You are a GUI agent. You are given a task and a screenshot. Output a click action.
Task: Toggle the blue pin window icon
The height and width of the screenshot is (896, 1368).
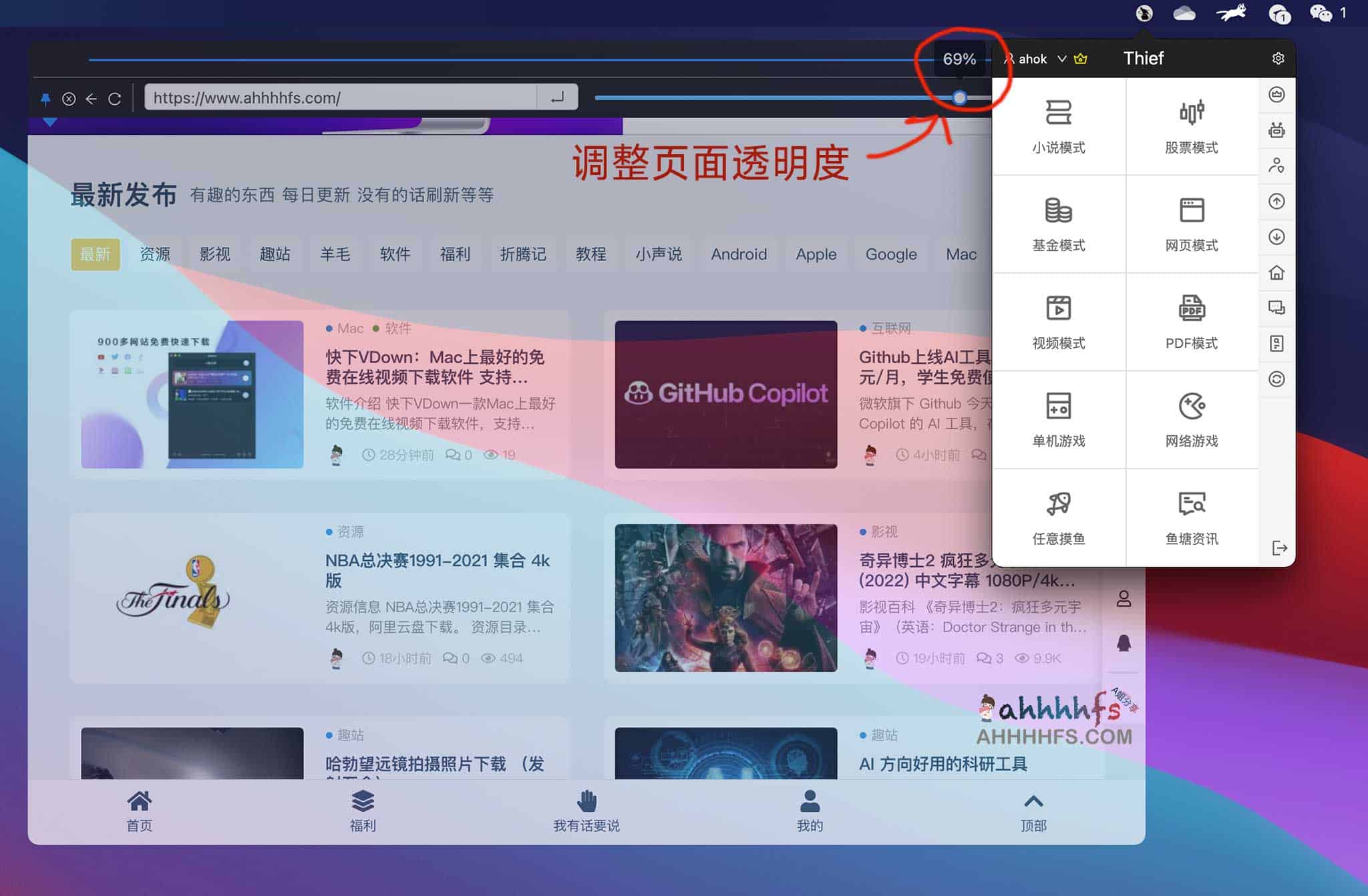coord(45,99)
